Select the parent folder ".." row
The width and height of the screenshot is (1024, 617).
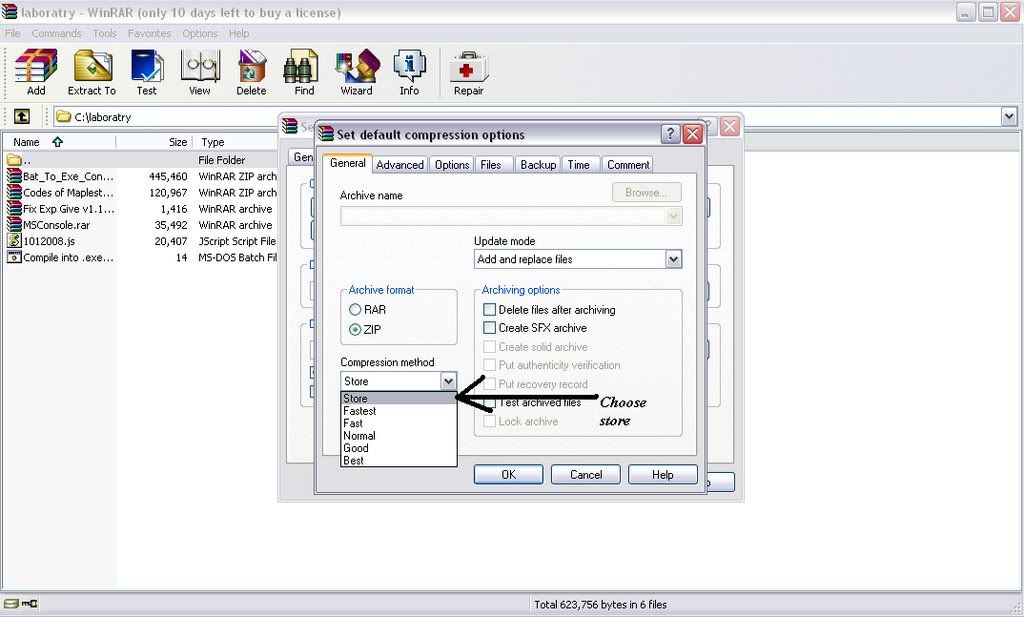140,159
